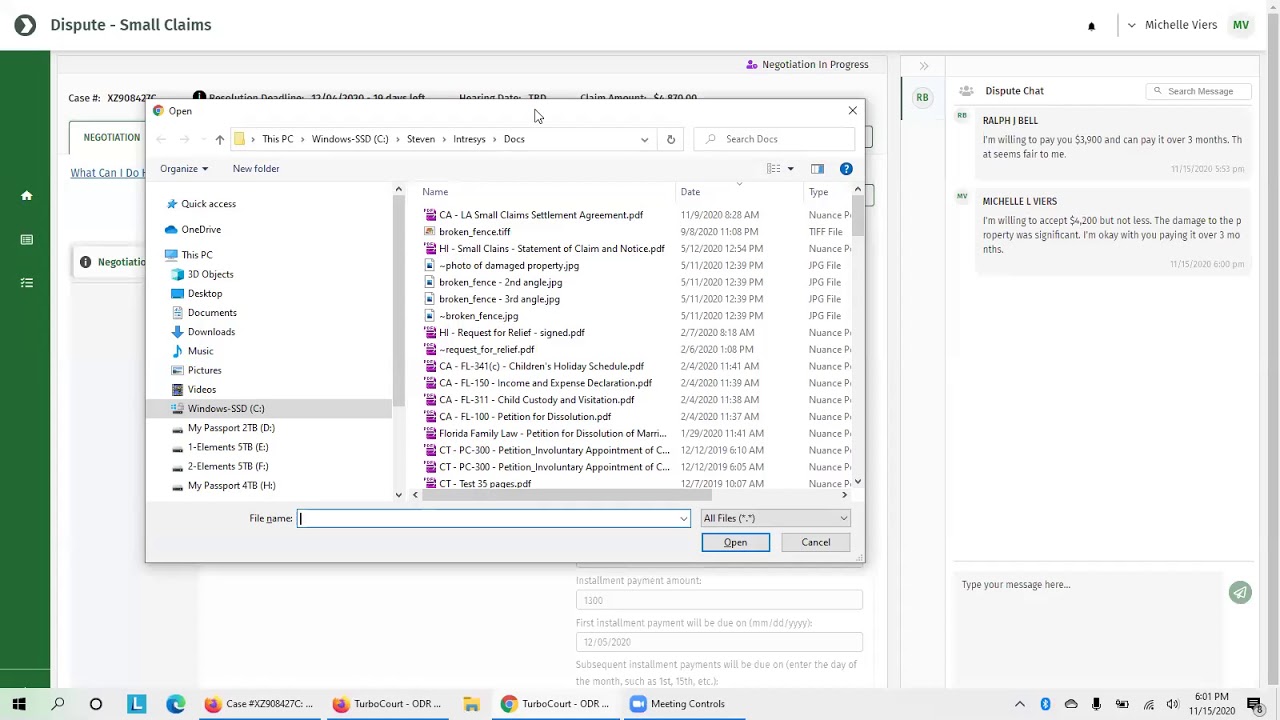1280x720 pixels.
Task: Sort files by Date column header
Action: tap(691, 192)
